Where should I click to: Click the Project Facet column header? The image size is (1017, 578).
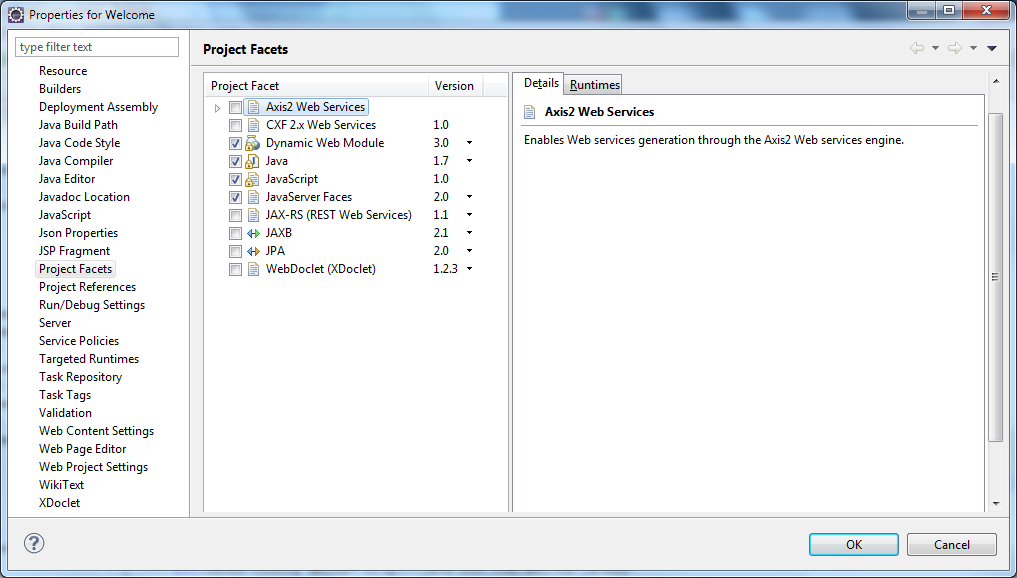[x=316, y=86]
